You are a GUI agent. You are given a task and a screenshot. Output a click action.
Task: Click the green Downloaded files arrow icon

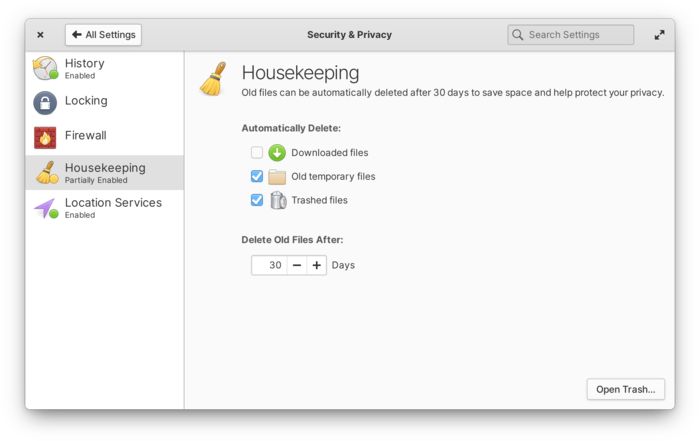click(277, 153)
